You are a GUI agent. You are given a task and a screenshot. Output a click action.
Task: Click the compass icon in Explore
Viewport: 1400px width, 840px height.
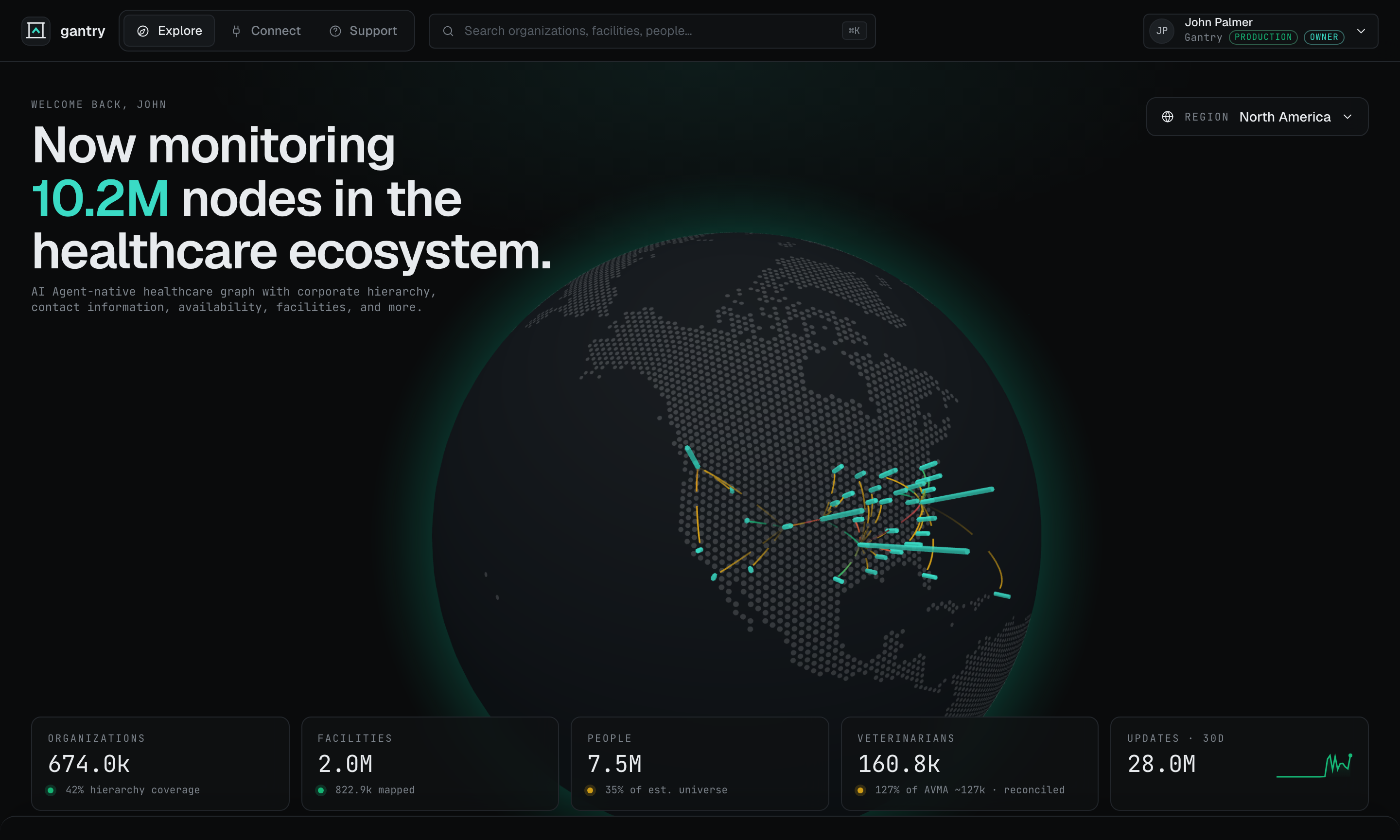point(143,31)
